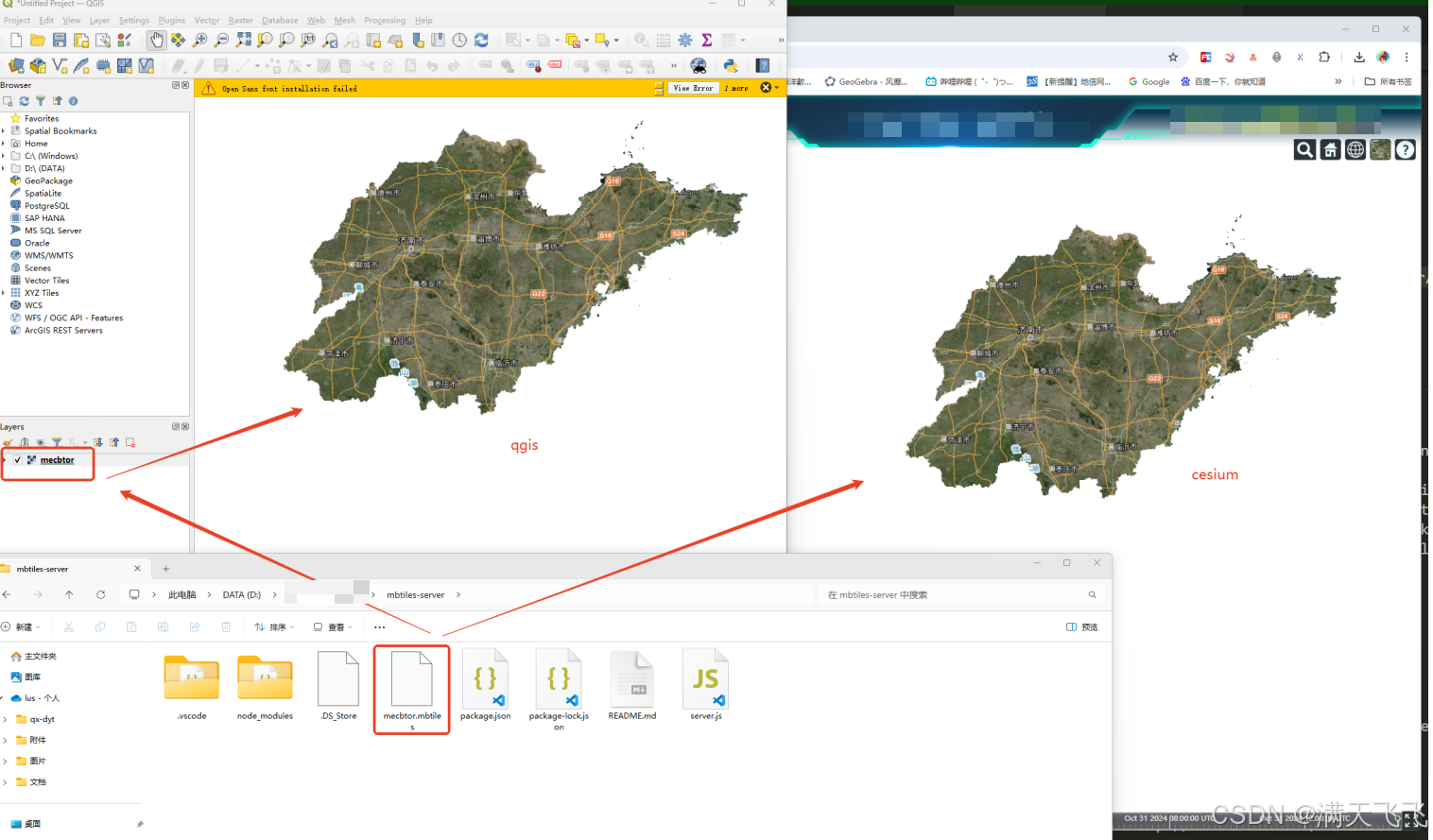Select node_modules folder in Explorer
Viewport: 1433px width, 840px height.
coord(265,688)
